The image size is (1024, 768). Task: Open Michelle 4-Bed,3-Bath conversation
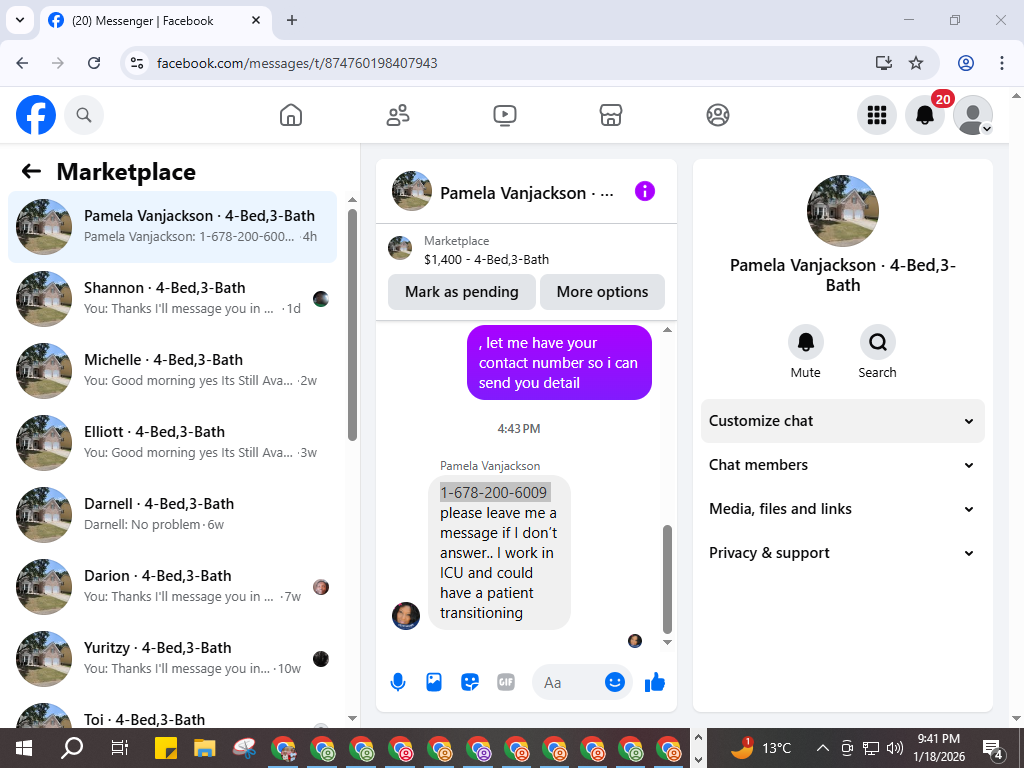pos(172,371)
